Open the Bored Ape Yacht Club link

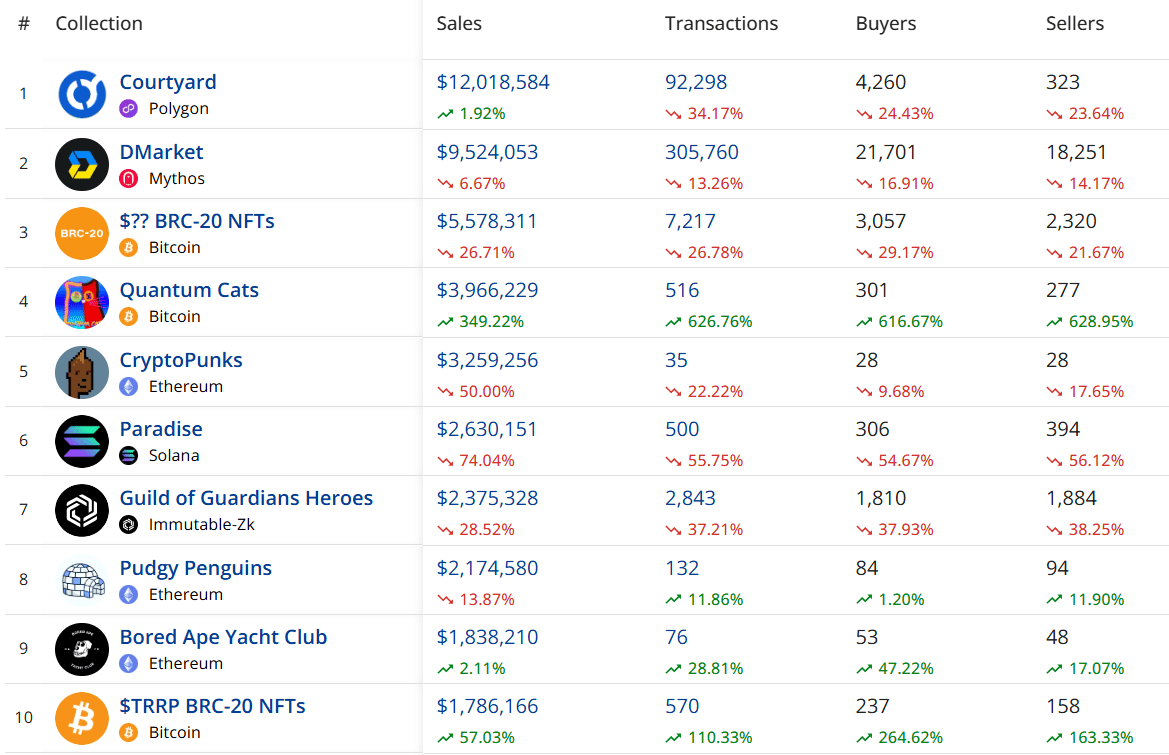(224, 637)
